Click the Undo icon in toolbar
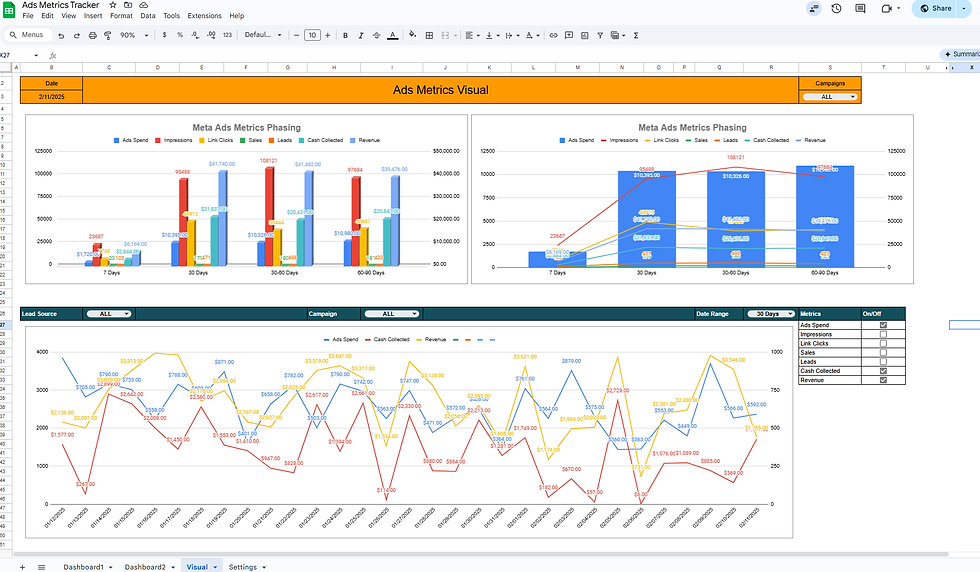This screenshot has width=980, height=572. tap(61, 36)
